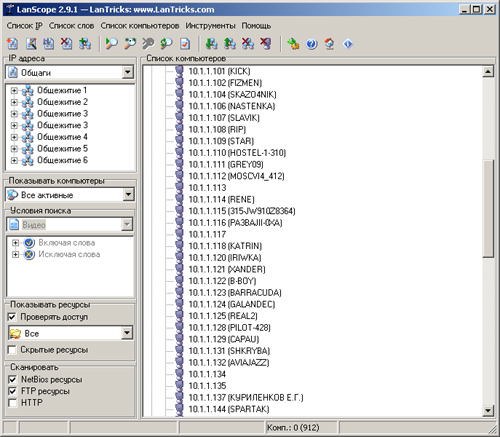Click the computers icon with green up arrow
The width and height of the screenshot is (500, 437).
[230, 44]
